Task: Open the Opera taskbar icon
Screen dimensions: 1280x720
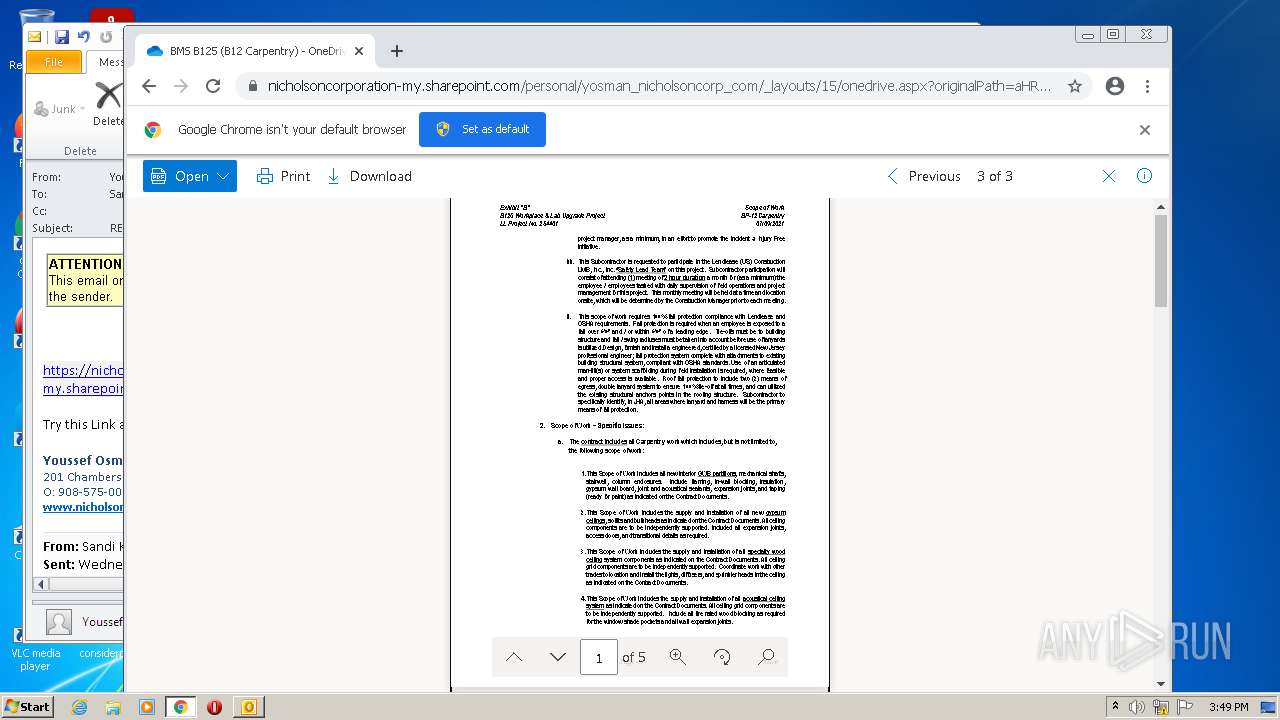Action: (x=214, y=707)
